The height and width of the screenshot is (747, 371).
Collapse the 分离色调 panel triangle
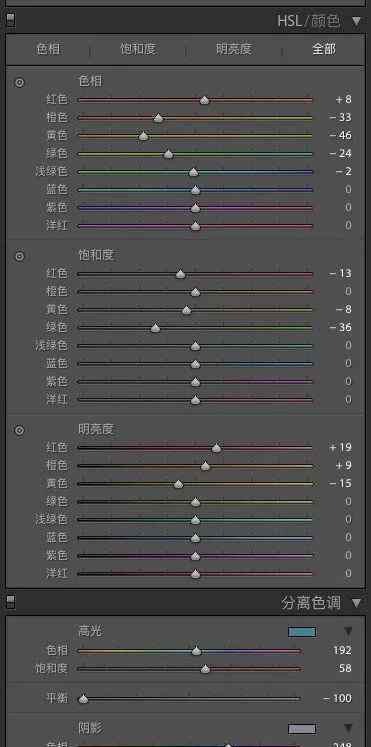[x=356, y=603]
